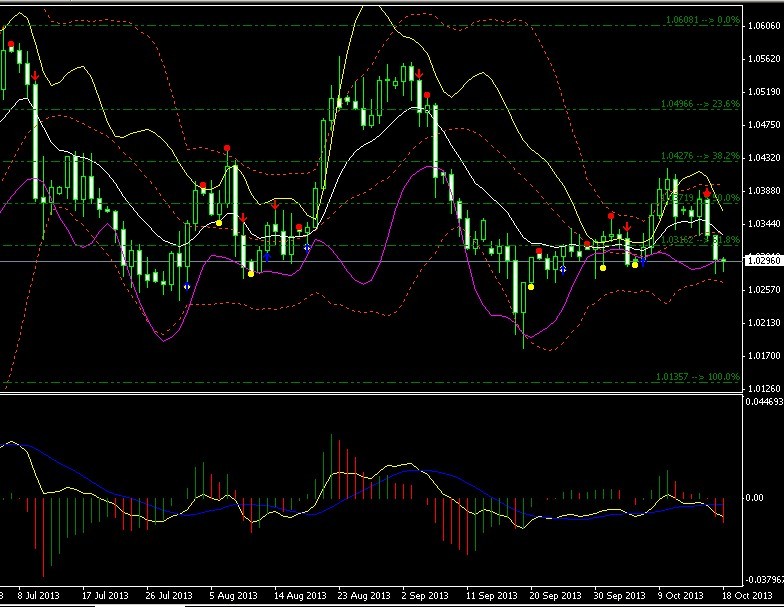Click the current price tag 1.02960
This screenshot has width=784, height=607.
point(762,260)
